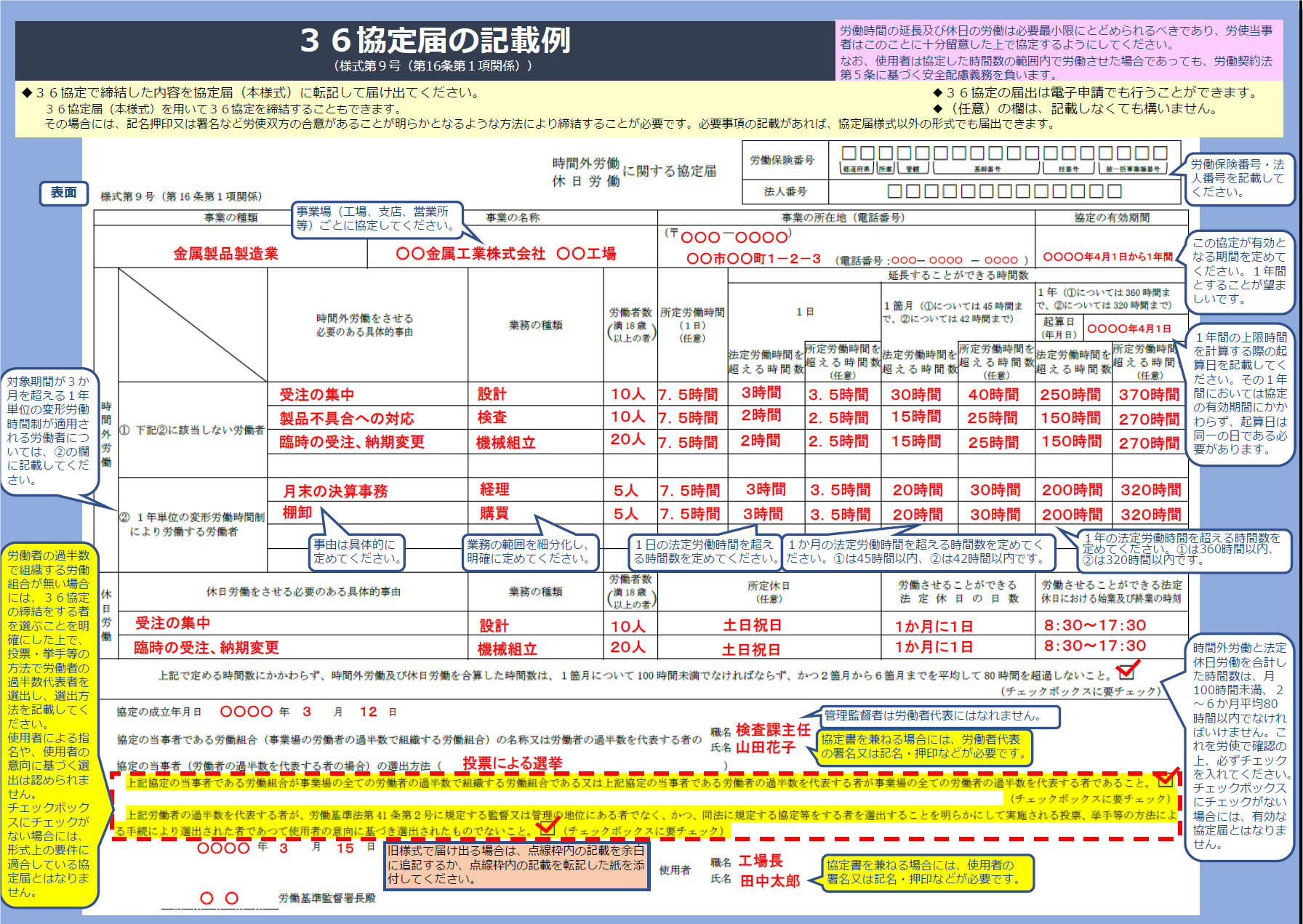
Task: Click the business name 〇〇金属工業株式会社 〇〇工場
Action: click(505, 254)
